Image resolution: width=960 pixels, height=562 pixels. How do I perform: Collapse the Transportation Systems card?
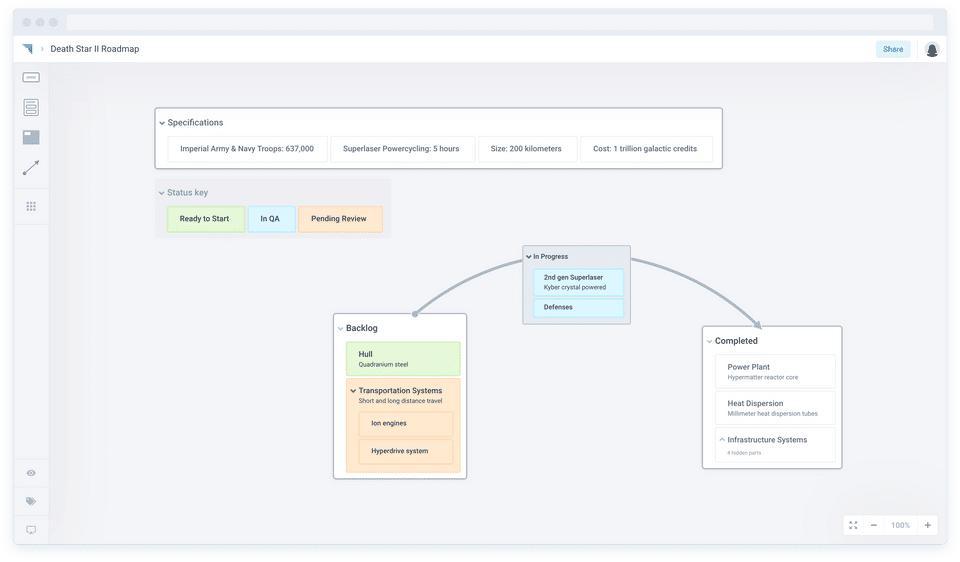tap(353, 391)
